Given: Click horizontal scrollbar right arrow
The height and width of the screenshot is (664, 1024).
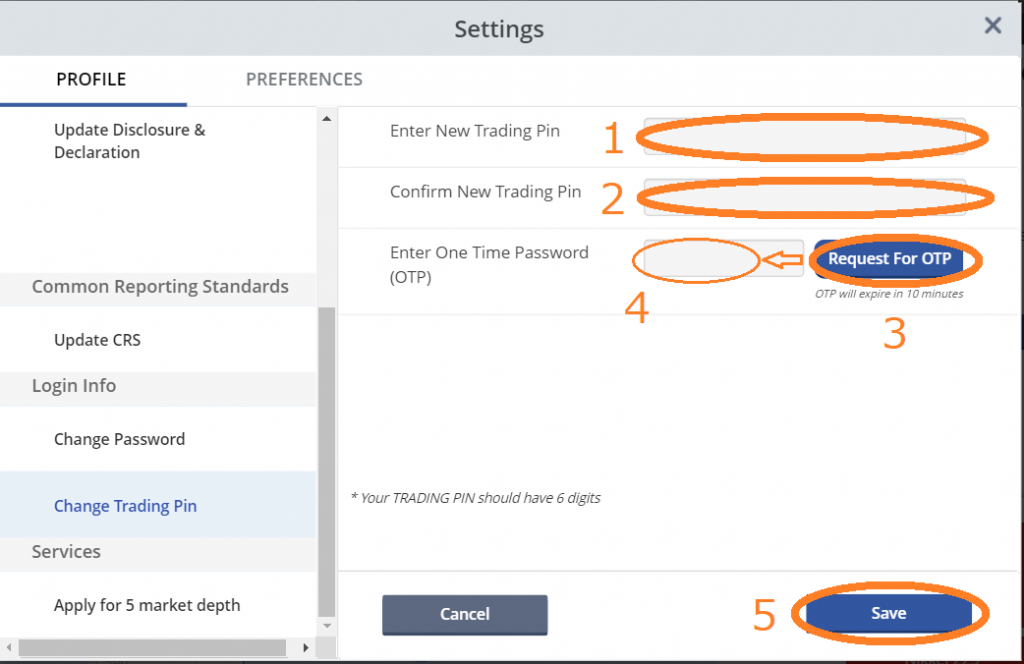Looking at the screenshot, I should pyautogui.click(x=306, y=648).
